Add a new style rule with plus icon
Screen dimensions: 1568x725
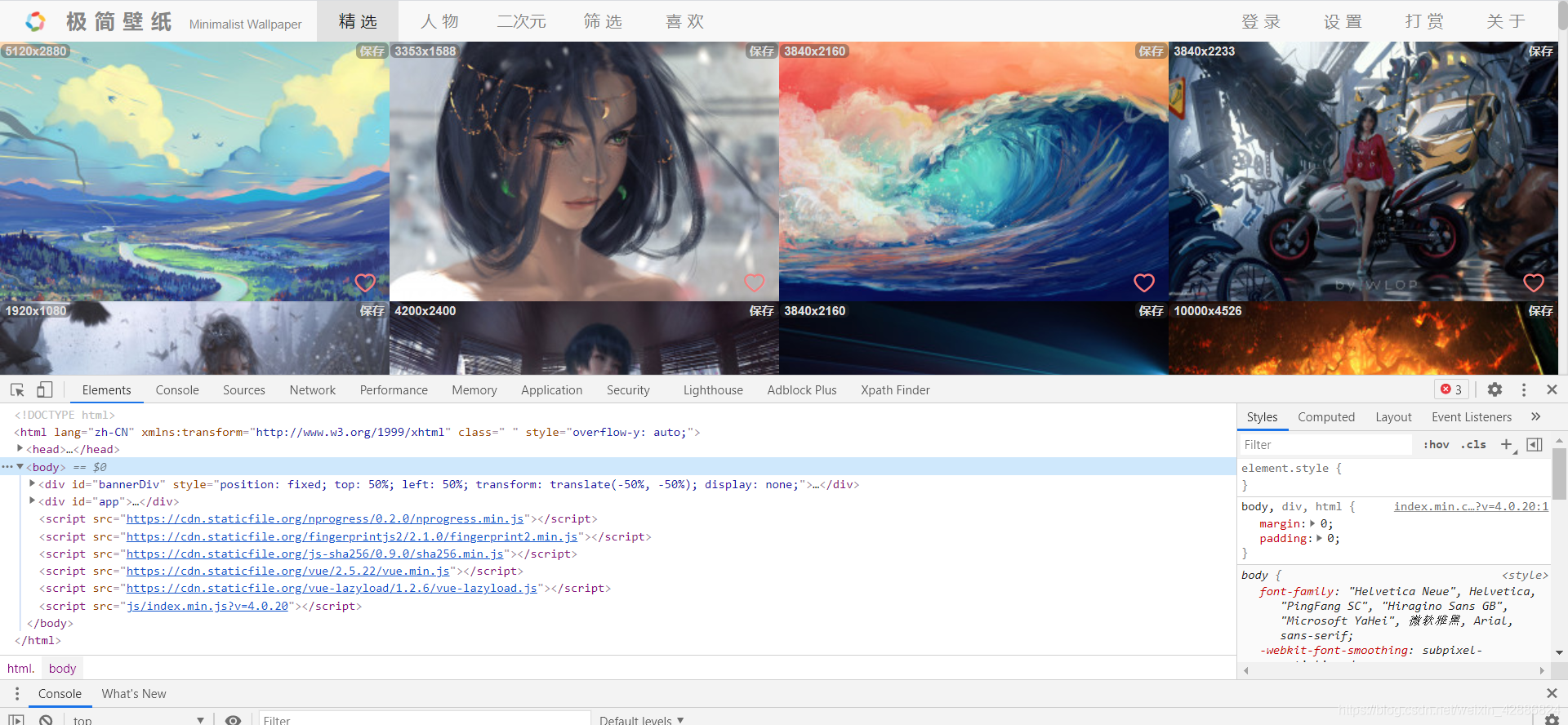click(x=1507, y=444)
